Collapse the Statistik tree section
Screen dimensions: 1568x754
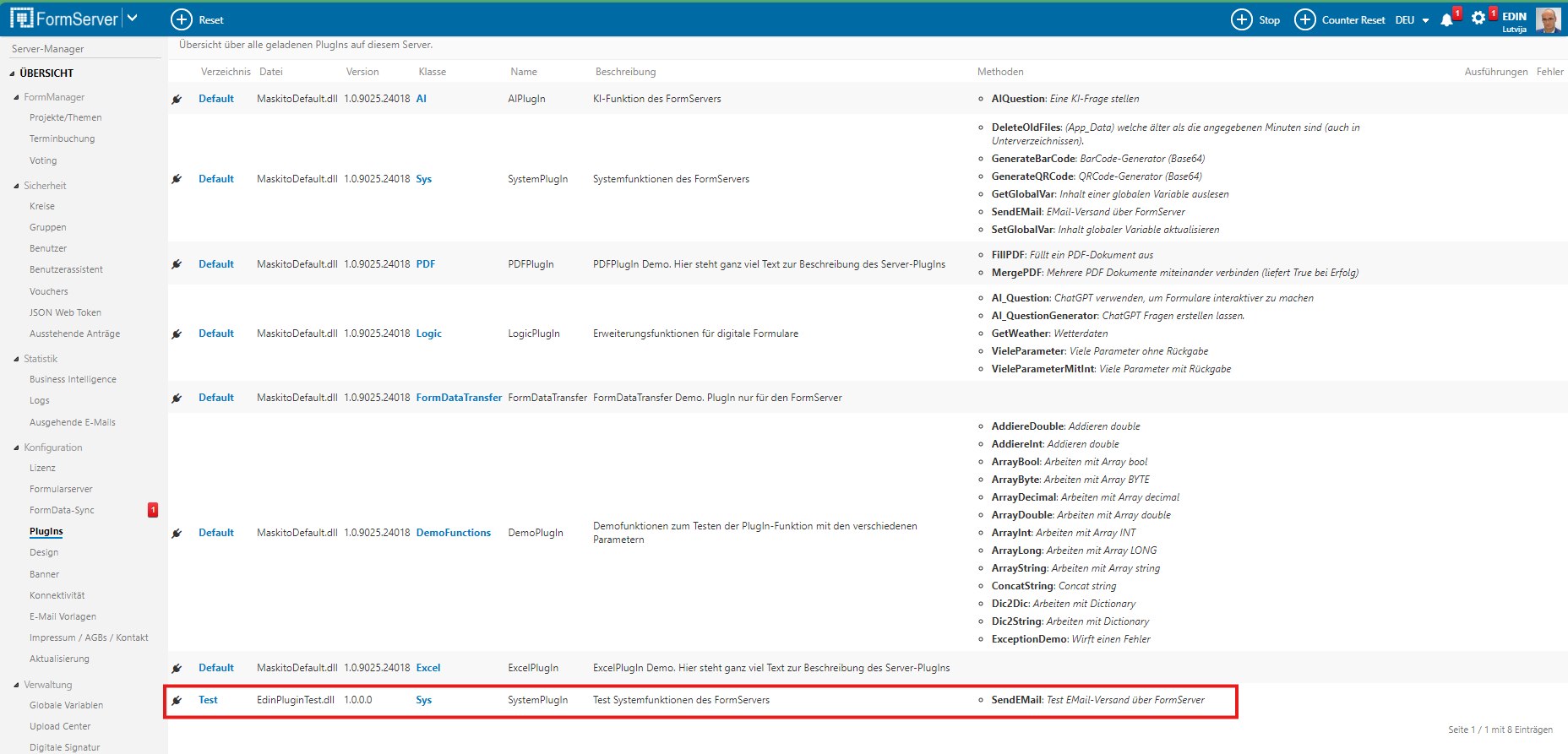16,359
